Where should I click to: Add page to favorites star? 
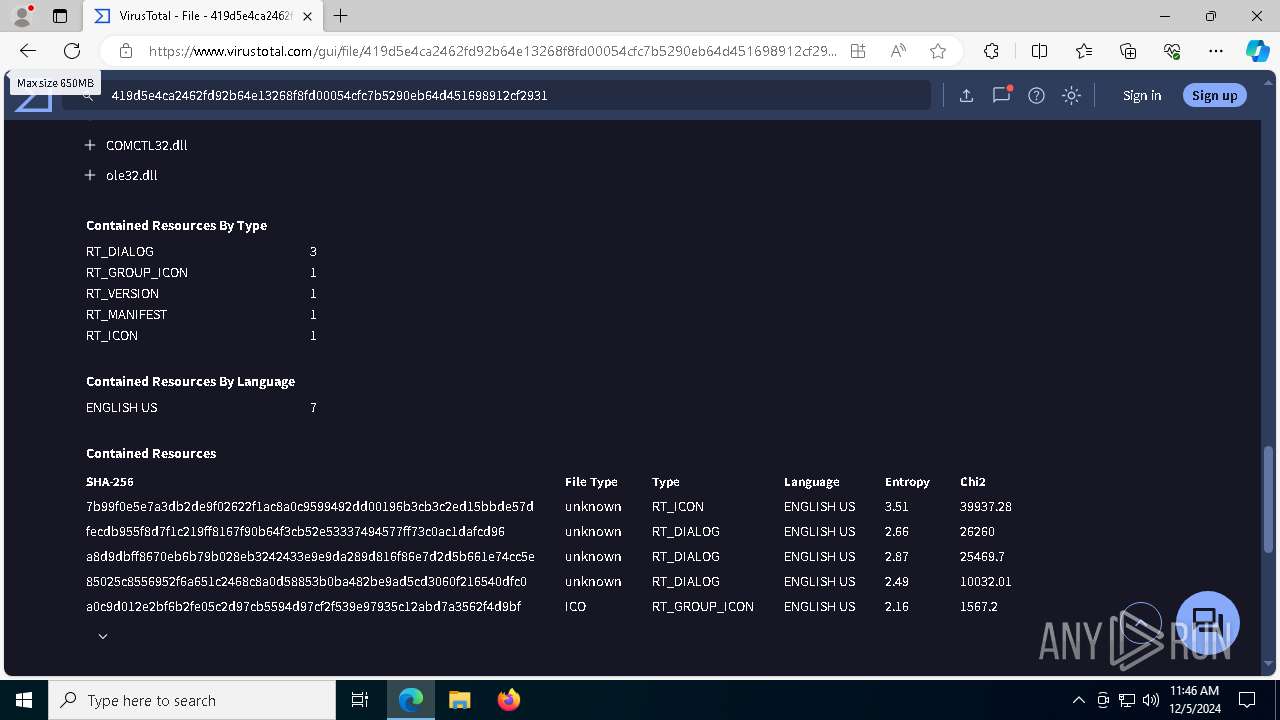pos(938,51)
